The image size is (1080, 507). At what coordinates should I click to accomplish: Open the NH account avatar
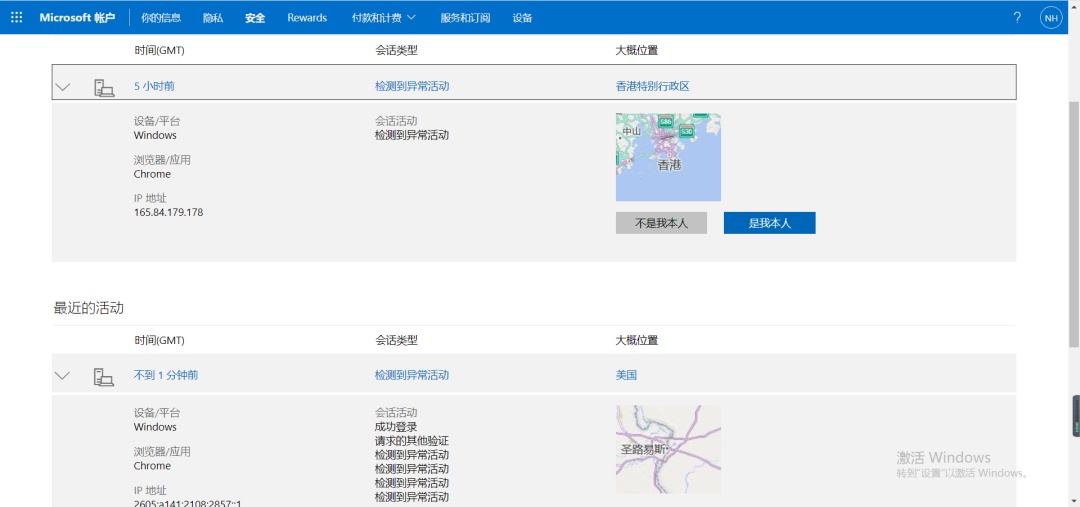point(1051,18)
